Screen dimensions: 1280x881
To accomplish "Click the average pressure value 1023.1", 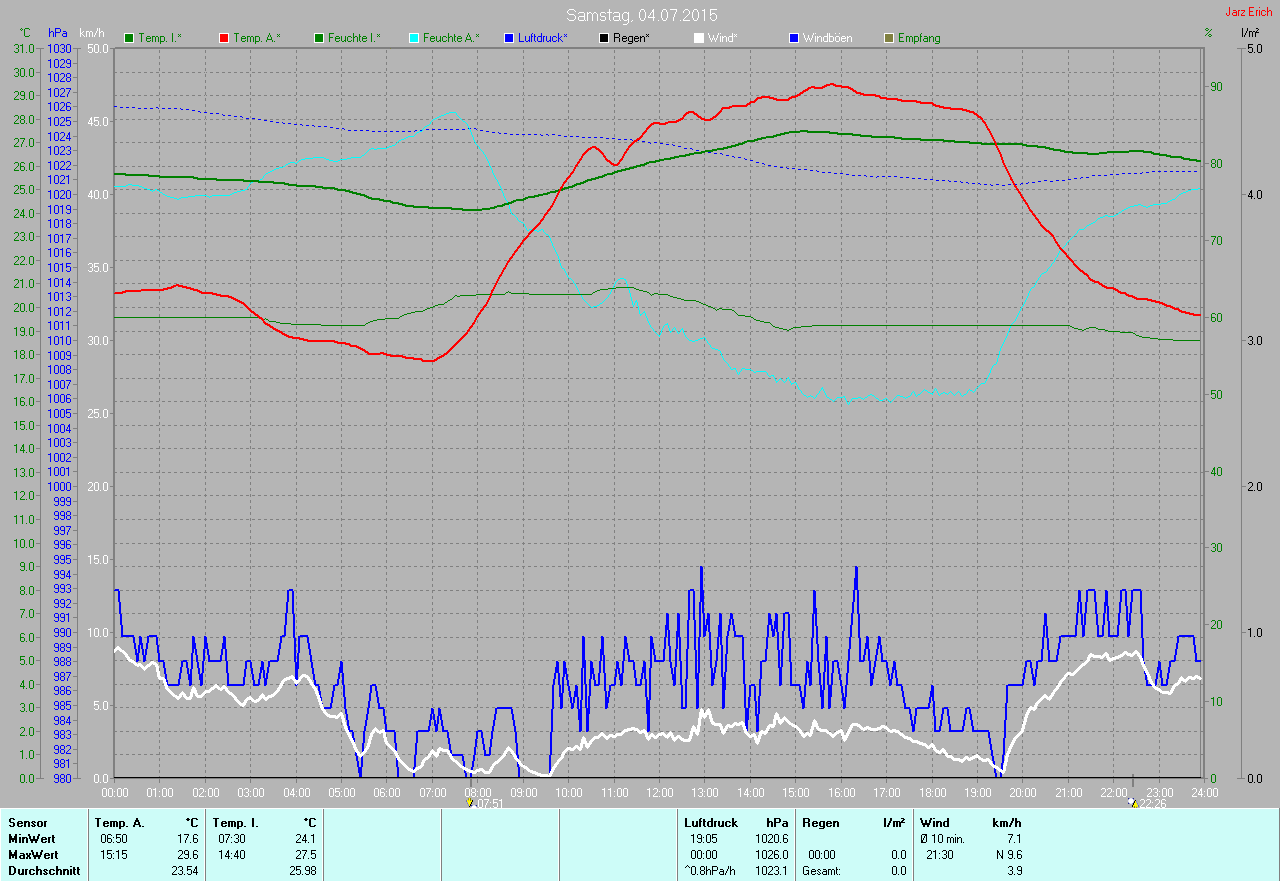I will [771, 871].
